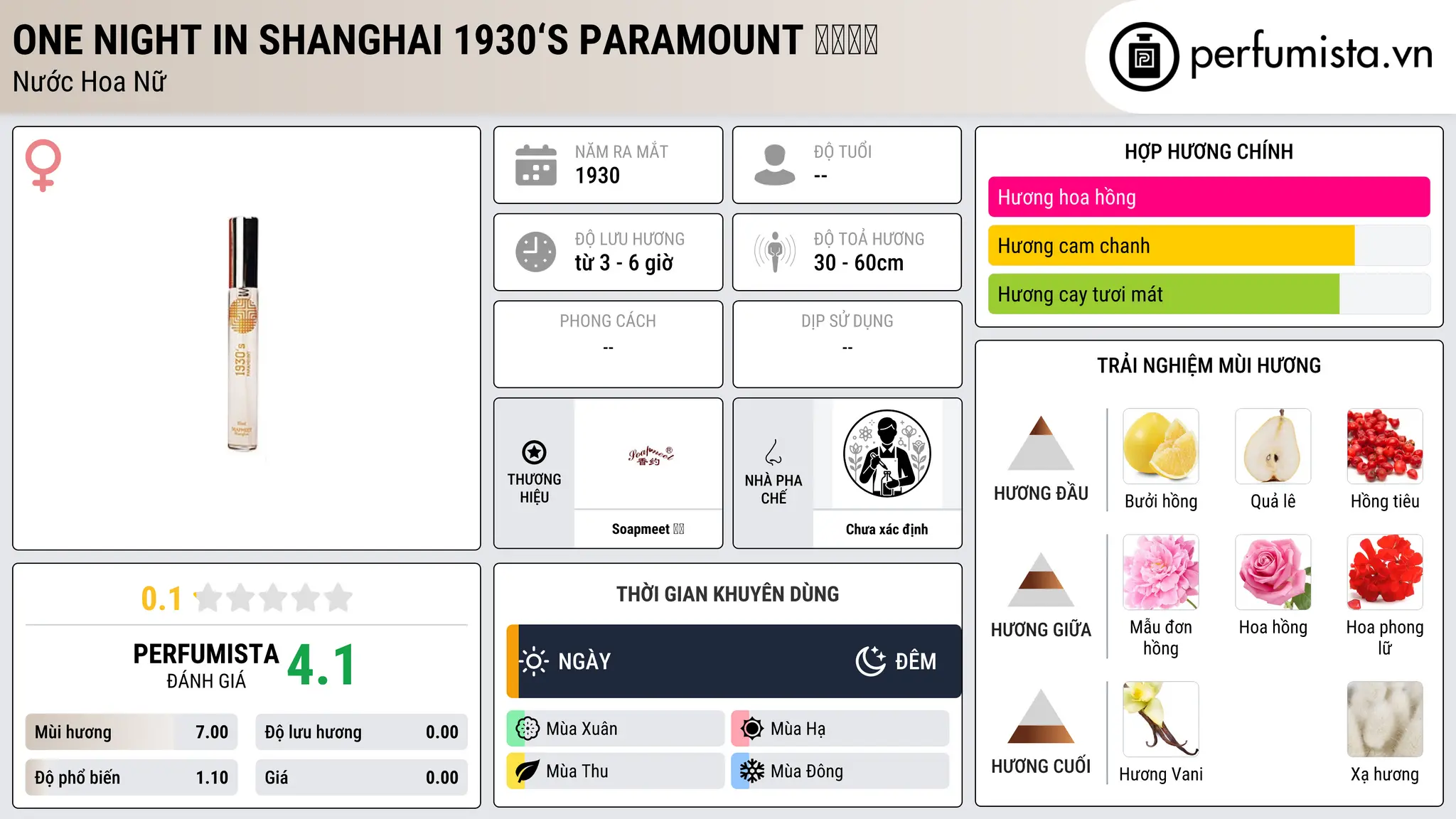Viewport: 1456px width, 819px height.
Task: Click the Soapmeet brand logo
Action: pyautogui.click(x=650, y=455)
